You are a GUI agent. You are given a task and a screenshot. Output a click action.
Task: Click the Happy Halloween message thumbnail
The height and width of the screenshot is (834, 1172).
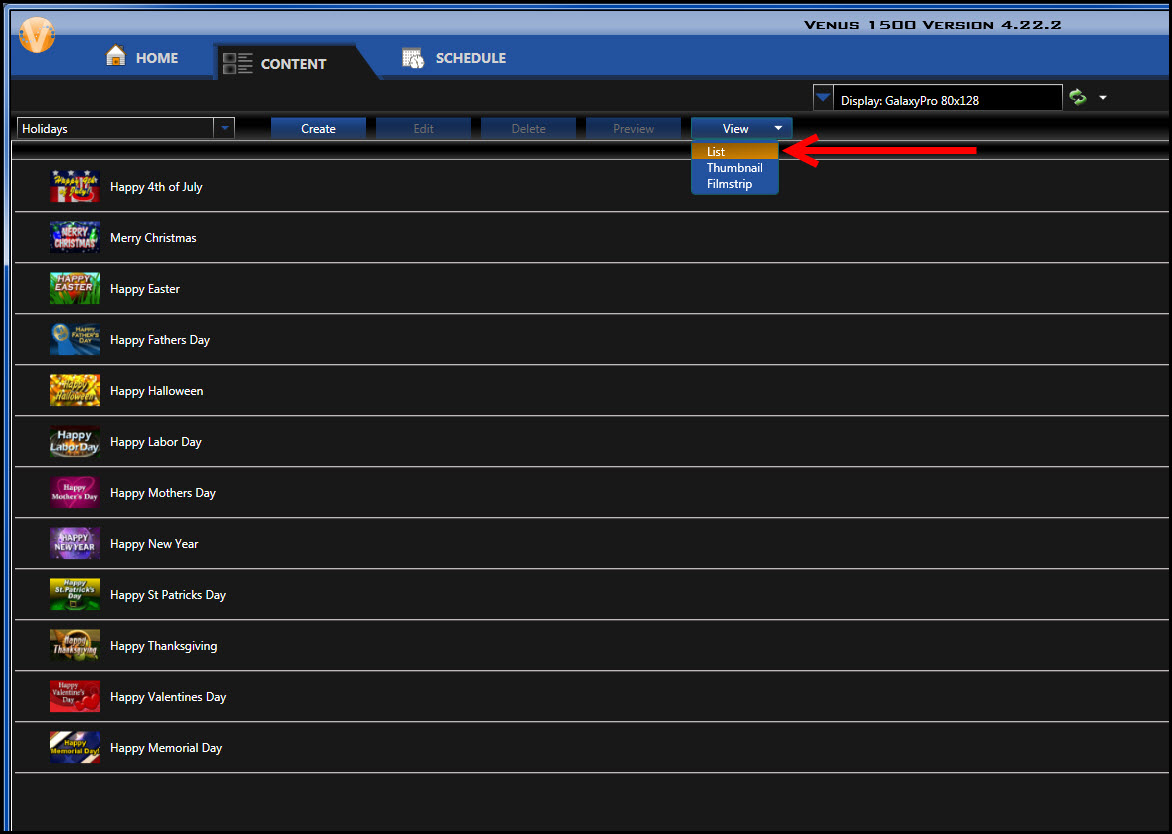tap(74, 390)
